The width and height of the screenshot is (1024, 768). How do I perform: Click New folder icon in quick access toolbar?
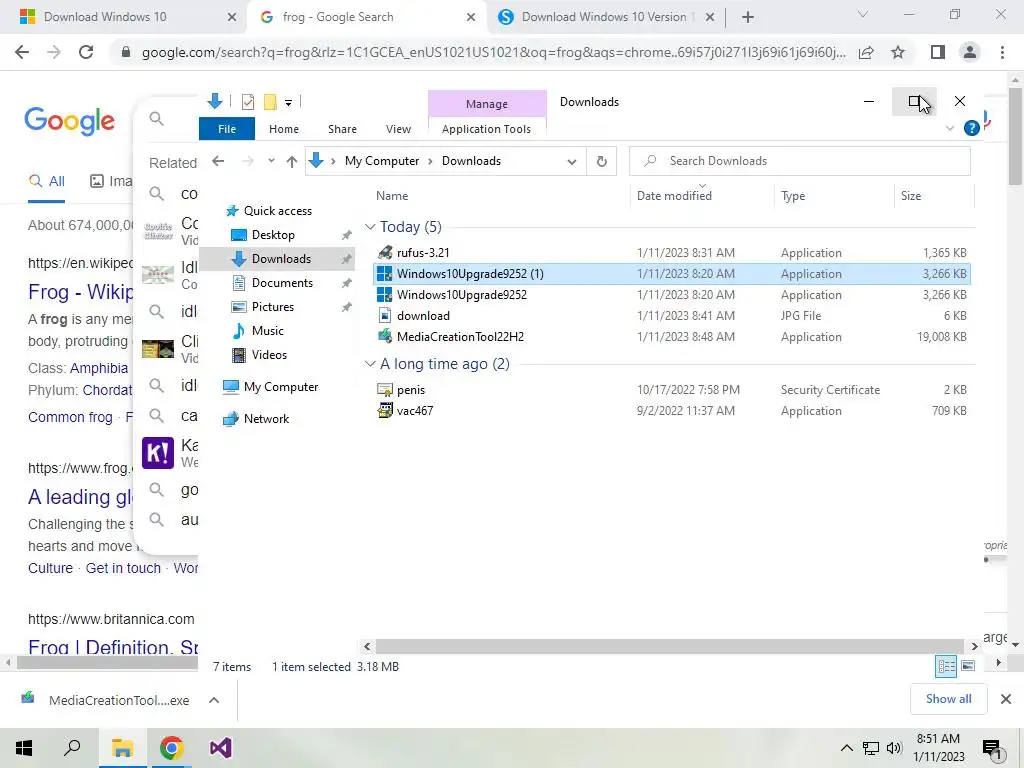click(x=270, y=102)
